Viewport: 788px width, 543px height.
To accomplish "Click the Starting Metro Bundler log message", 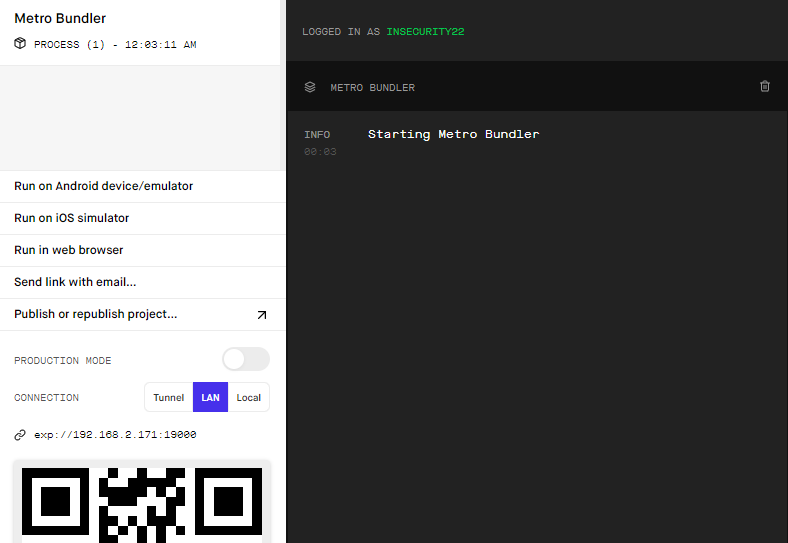I will (x=453, y=134).
